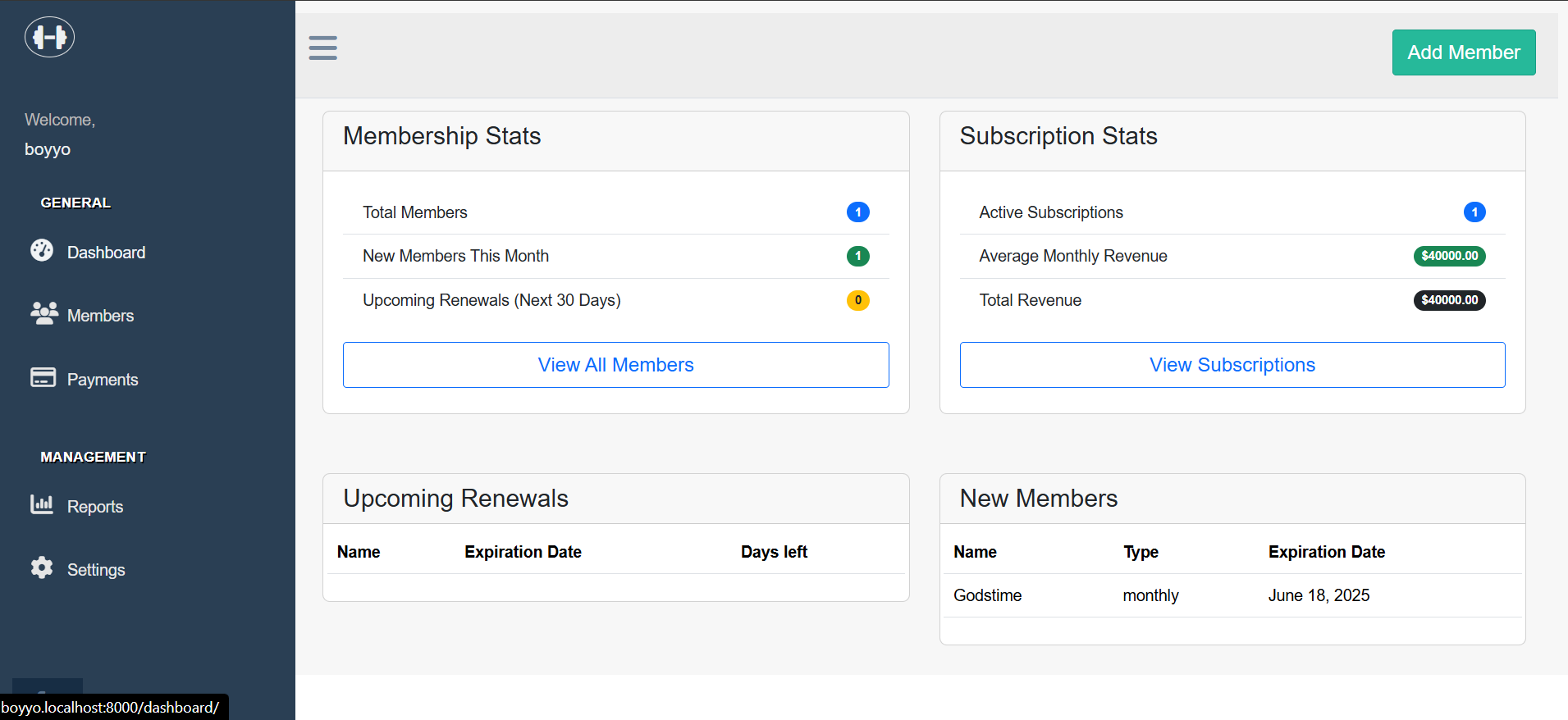Open the Reports section
Image resolution: width=1568 pixels, height=720 pixels.
pos(95,507)
